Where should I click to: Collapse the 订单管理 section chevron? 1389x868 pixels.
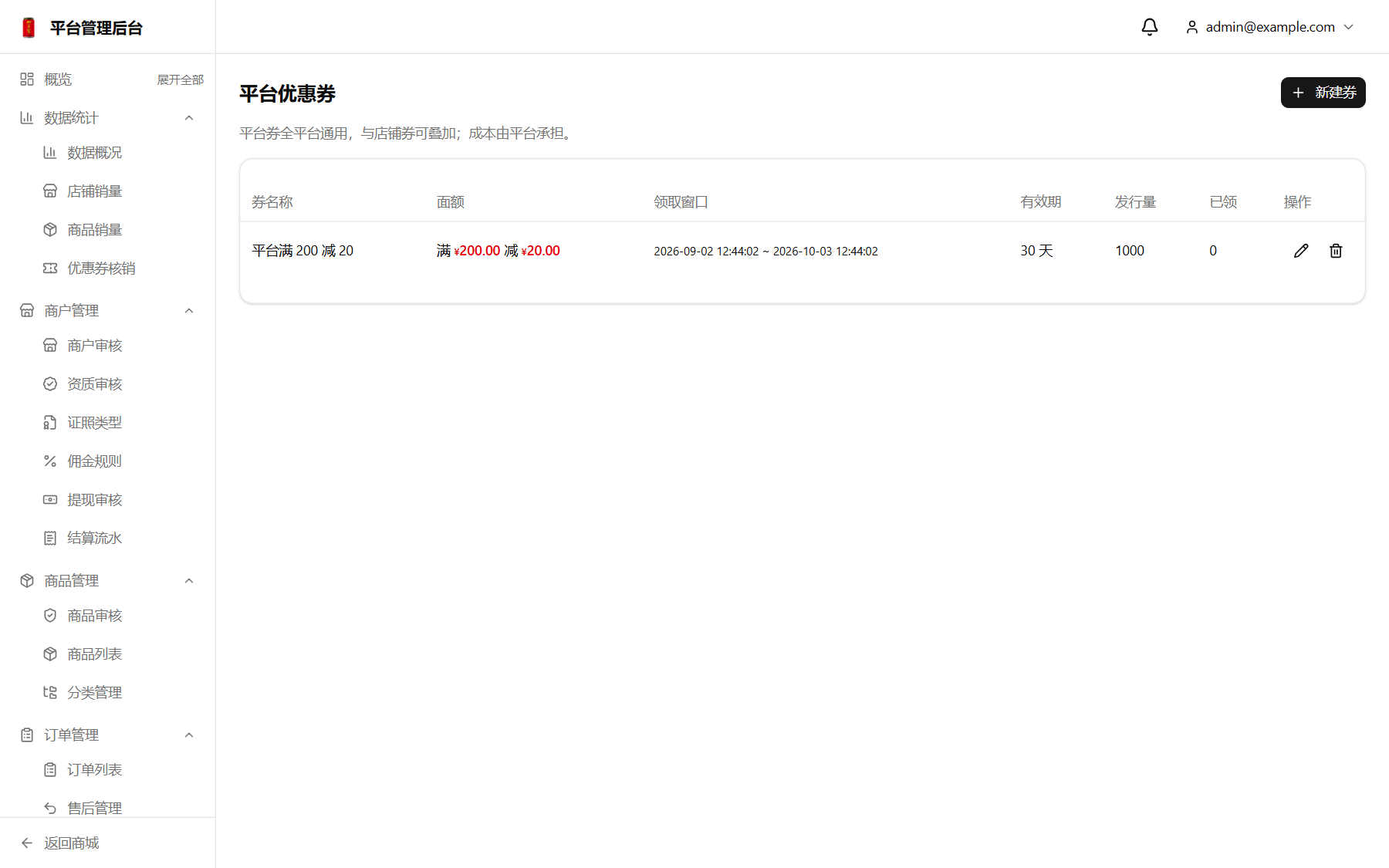click(x=189, y=735)
